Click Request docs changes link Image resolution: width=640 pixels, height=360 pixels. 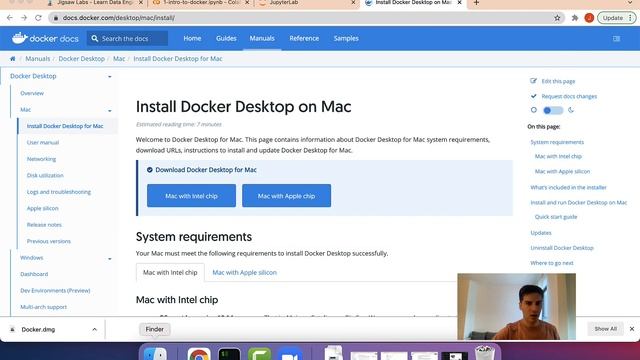569,96
